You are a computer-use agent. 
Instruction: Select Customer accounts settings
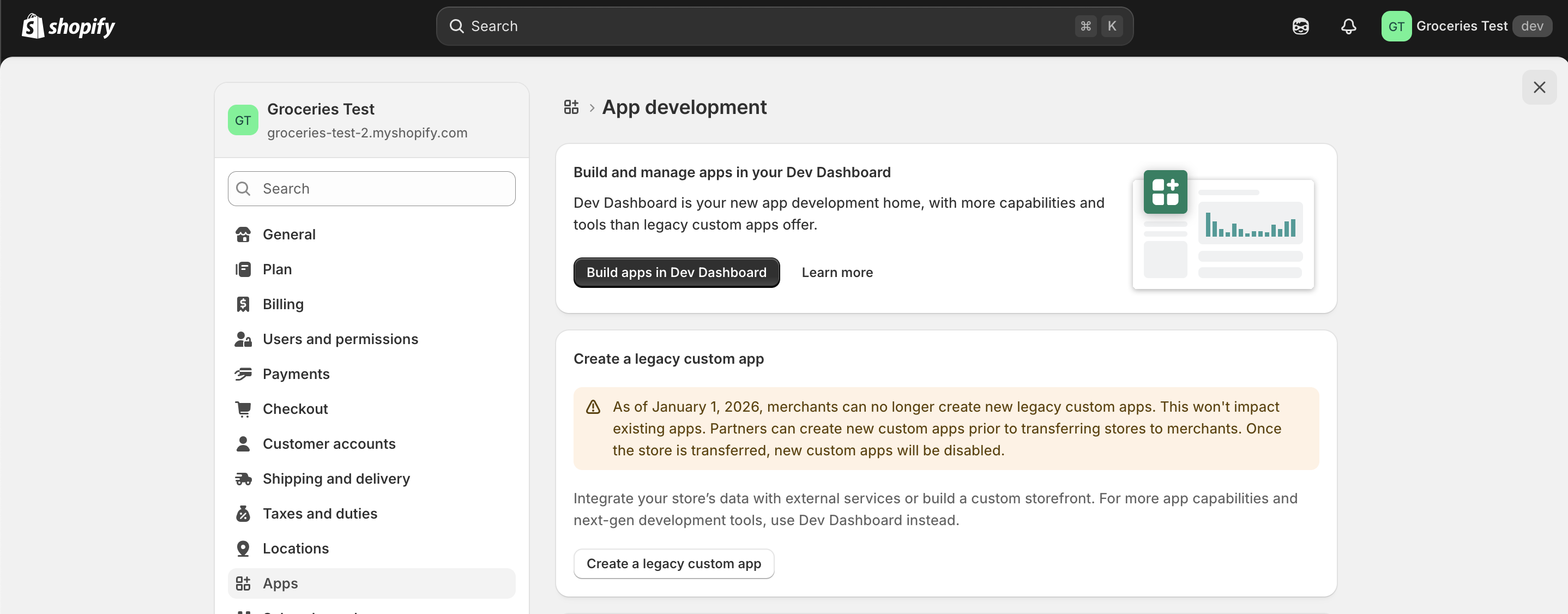coord(329,444)
